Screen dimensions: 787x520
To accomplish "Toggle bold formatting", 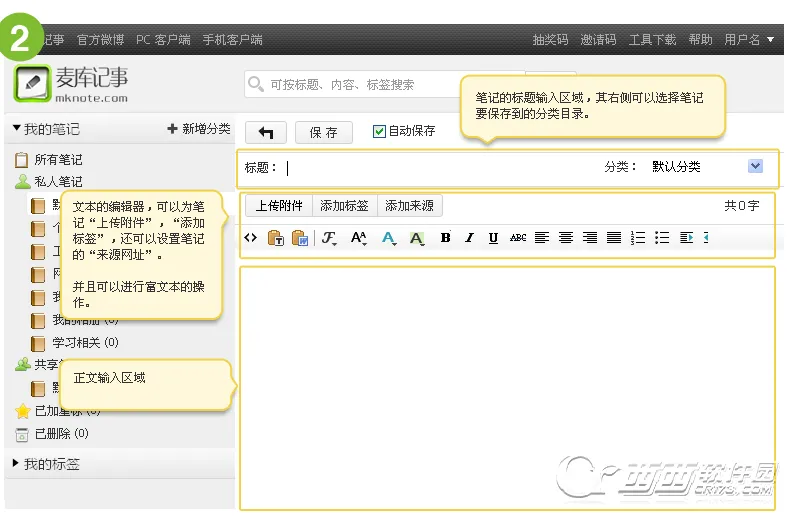I will pos(445,237).
